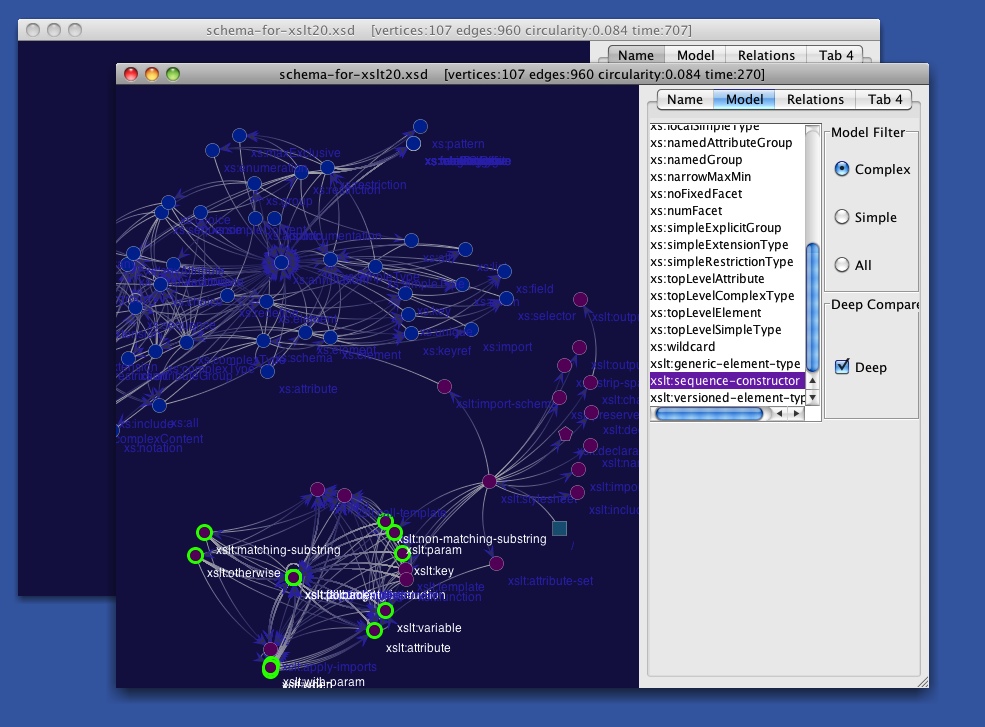Click the xslt:variable highlighted graph node
985x727 pixels.
386,610
